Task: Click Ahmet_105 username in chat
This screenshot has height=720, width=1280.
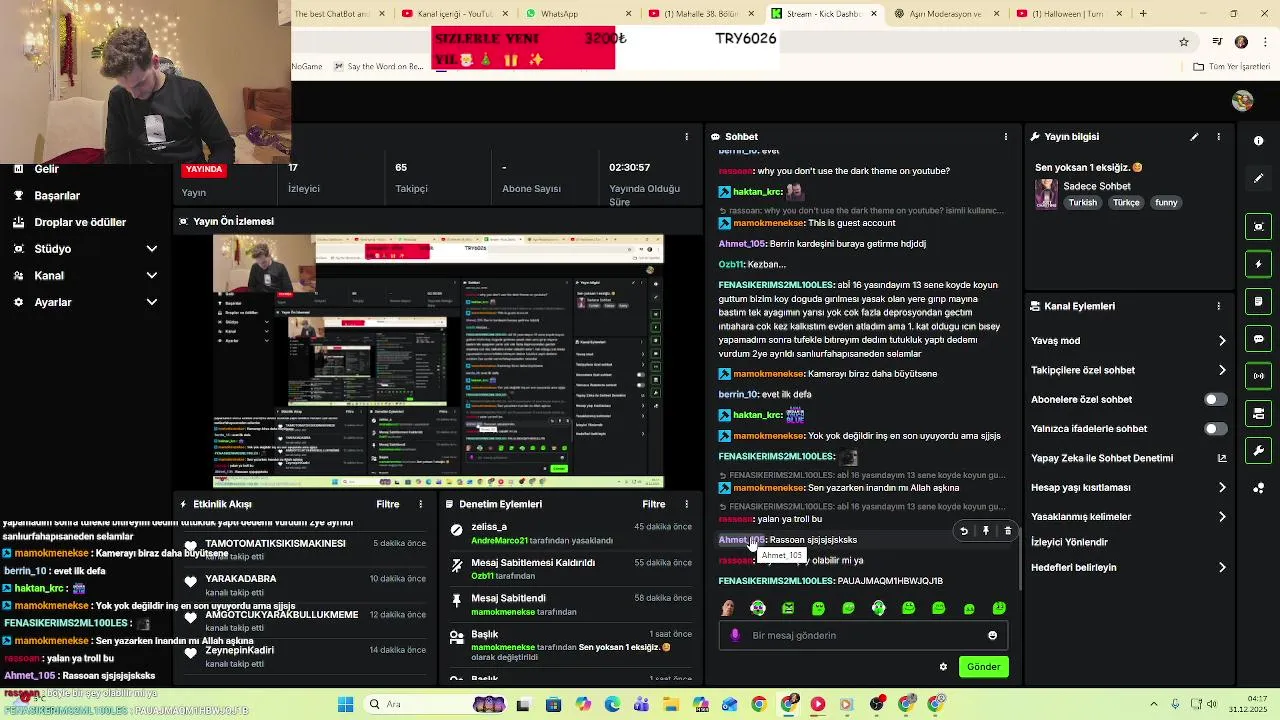Action: click(x=741, y=540)
